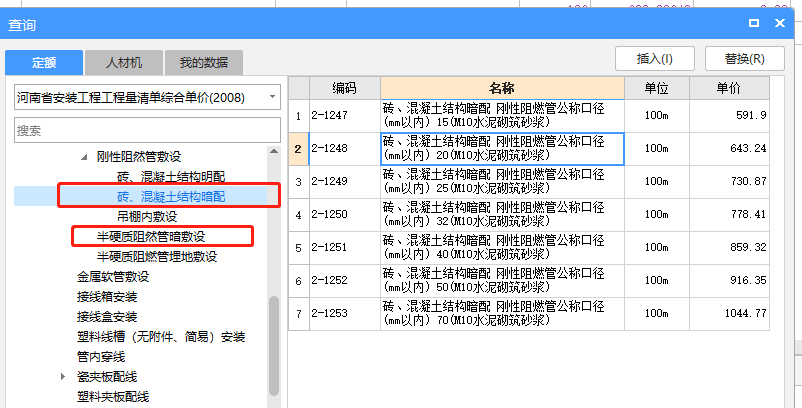Viewport: 802px width, 408px height.
Task: Click the 名称 column header
Action: 502,88
